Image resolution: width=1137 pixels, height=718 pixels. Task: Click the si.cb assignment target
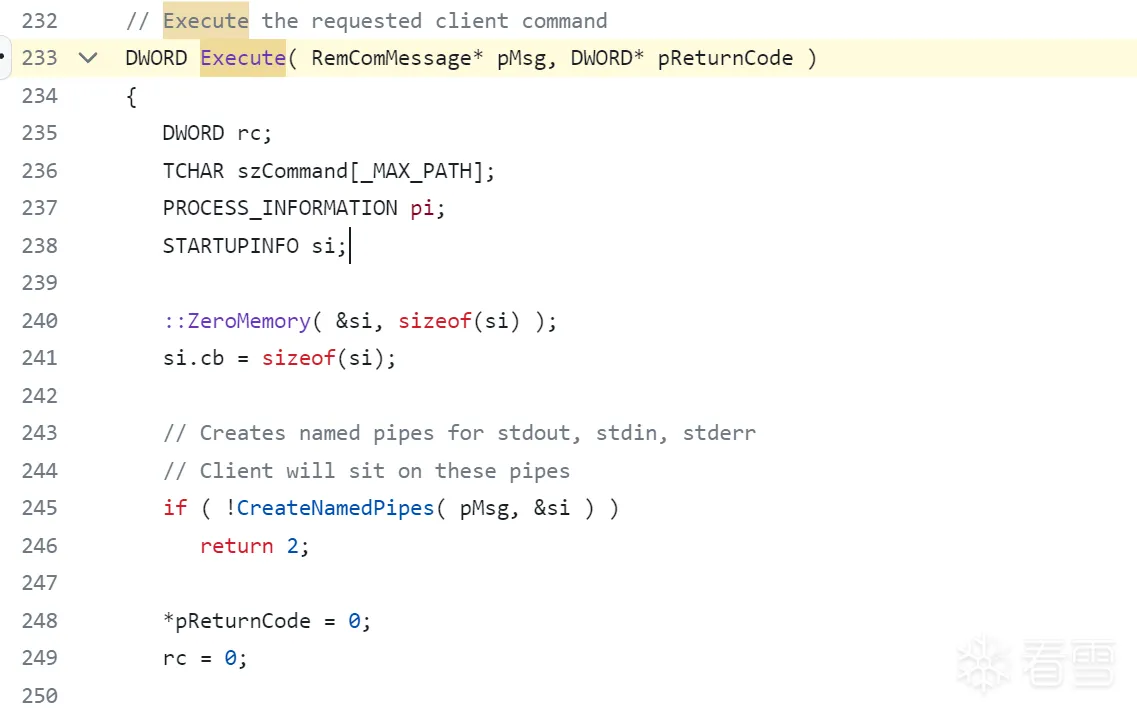pyautogui.click(x=194, y=358)
